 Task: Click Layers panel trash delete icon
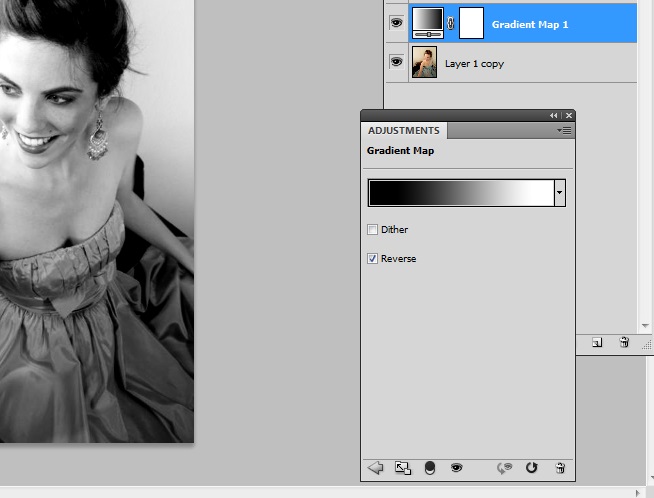[x=624, y=342]
